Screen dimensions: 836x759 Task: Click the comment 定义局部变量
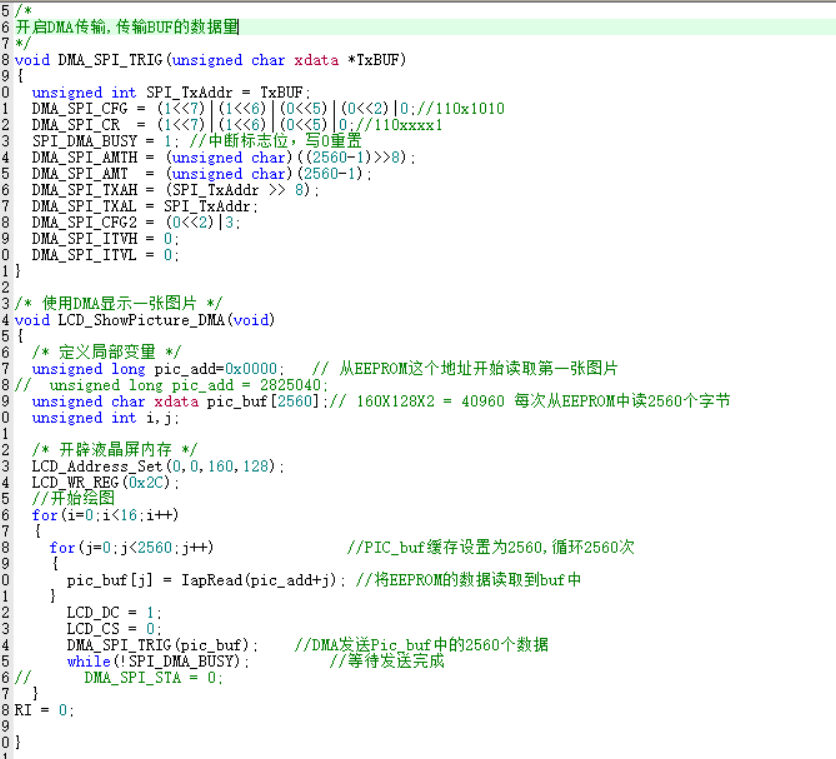(106, 352)
